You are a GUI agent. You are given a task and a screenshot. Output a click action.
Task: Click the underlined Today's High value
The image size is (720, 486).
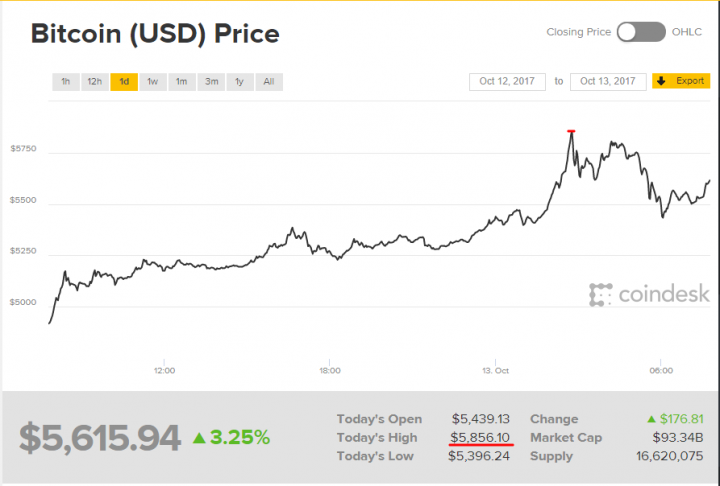coord(481,437)
